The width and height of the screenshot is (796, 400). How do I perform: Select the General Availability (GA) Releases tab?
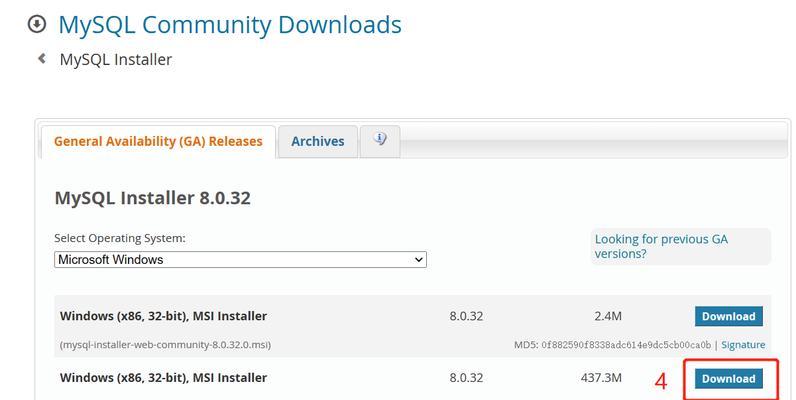(158, 141)
